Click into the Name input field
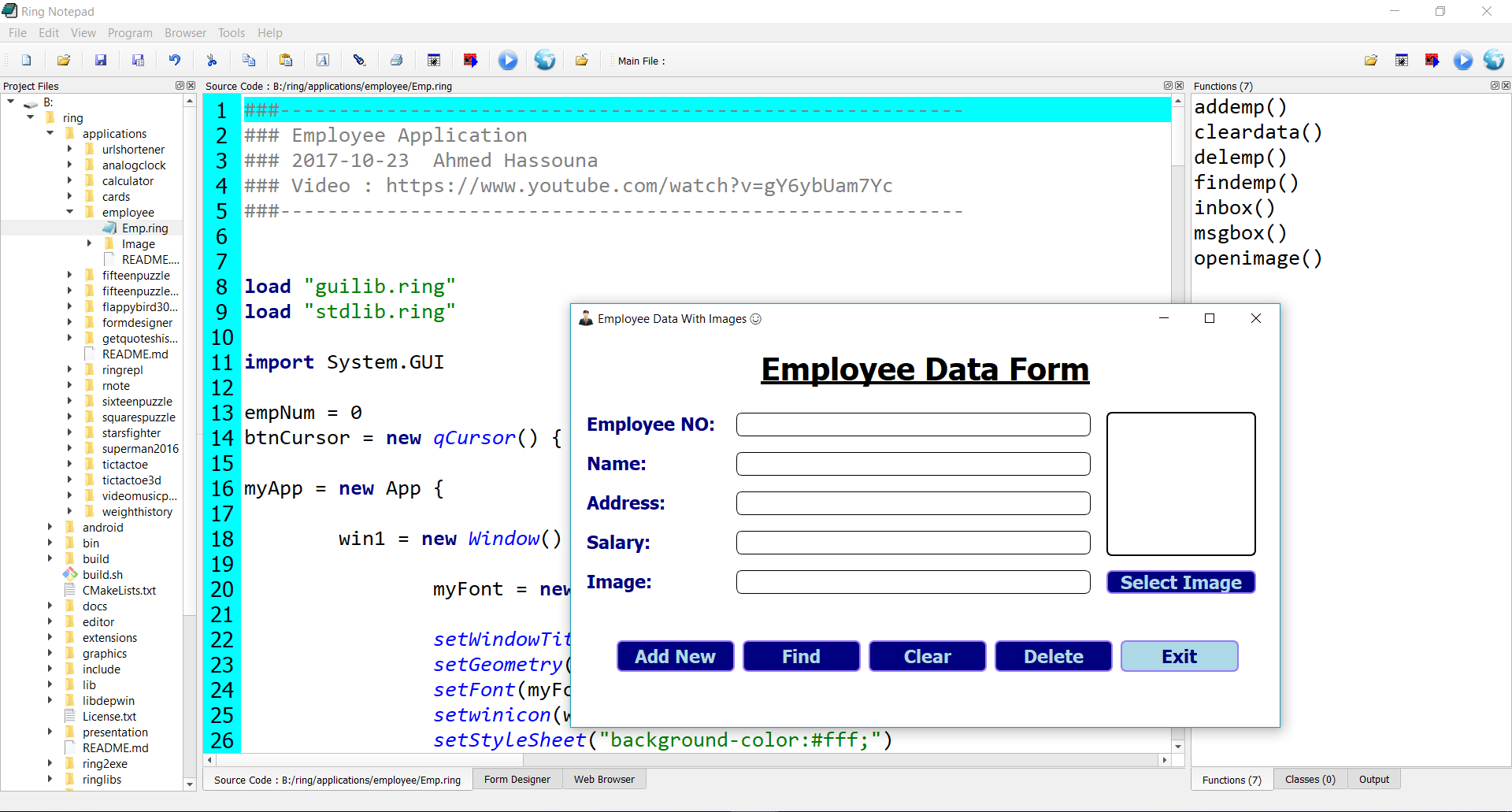This screenshot has height=812, width=1512. (913, 464)
